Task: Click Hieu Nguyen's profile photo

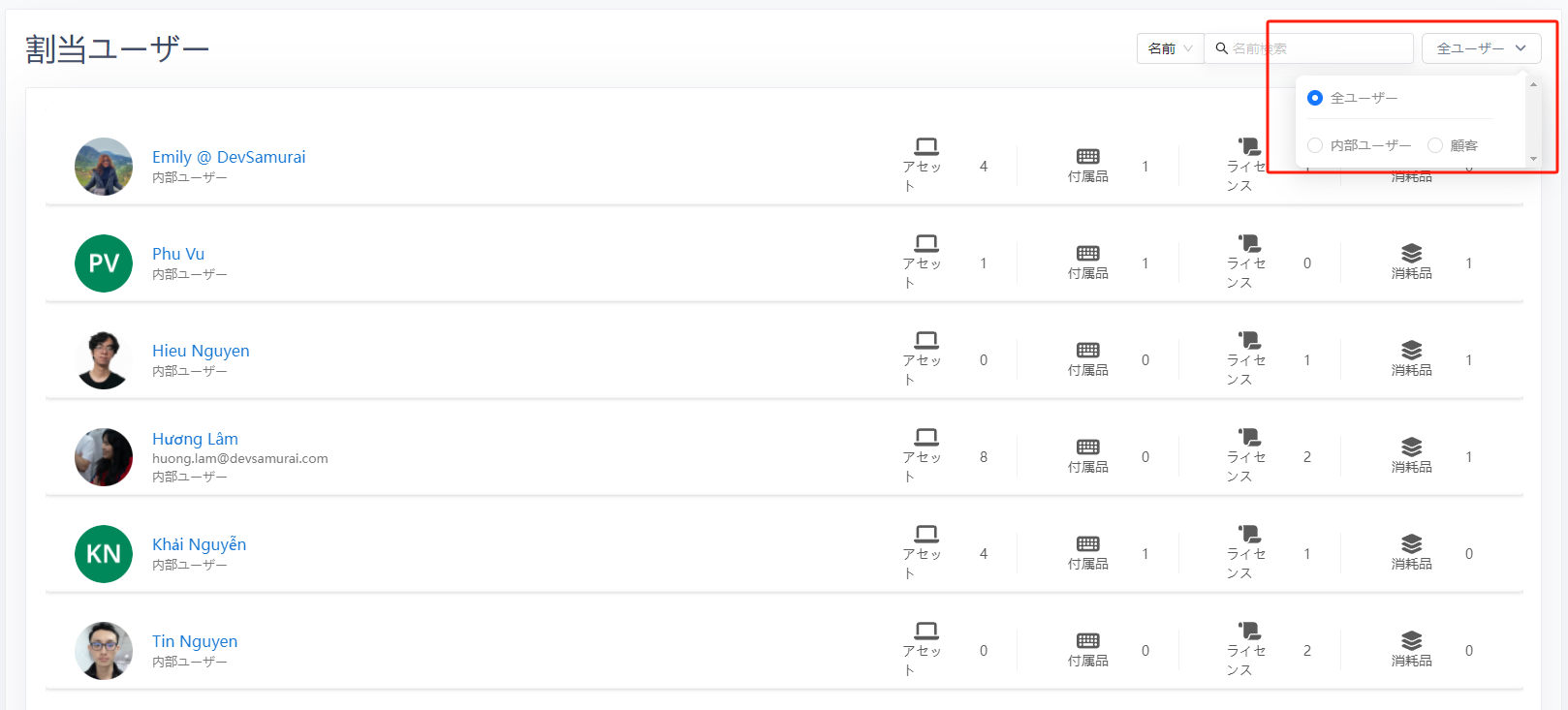Action: 104,360
